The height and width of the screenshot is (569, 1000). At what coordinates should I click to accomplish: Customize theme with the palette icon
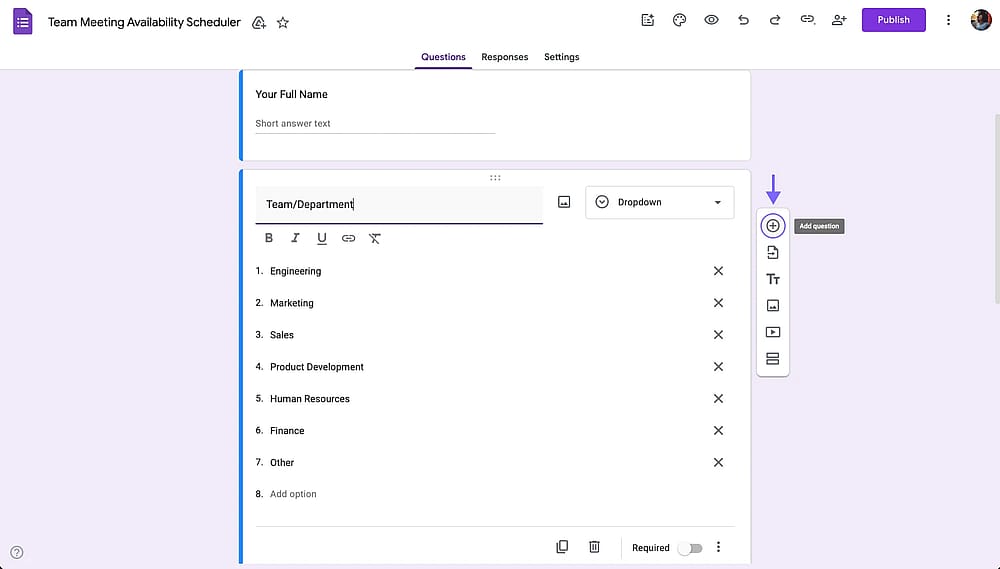point(679,20)
